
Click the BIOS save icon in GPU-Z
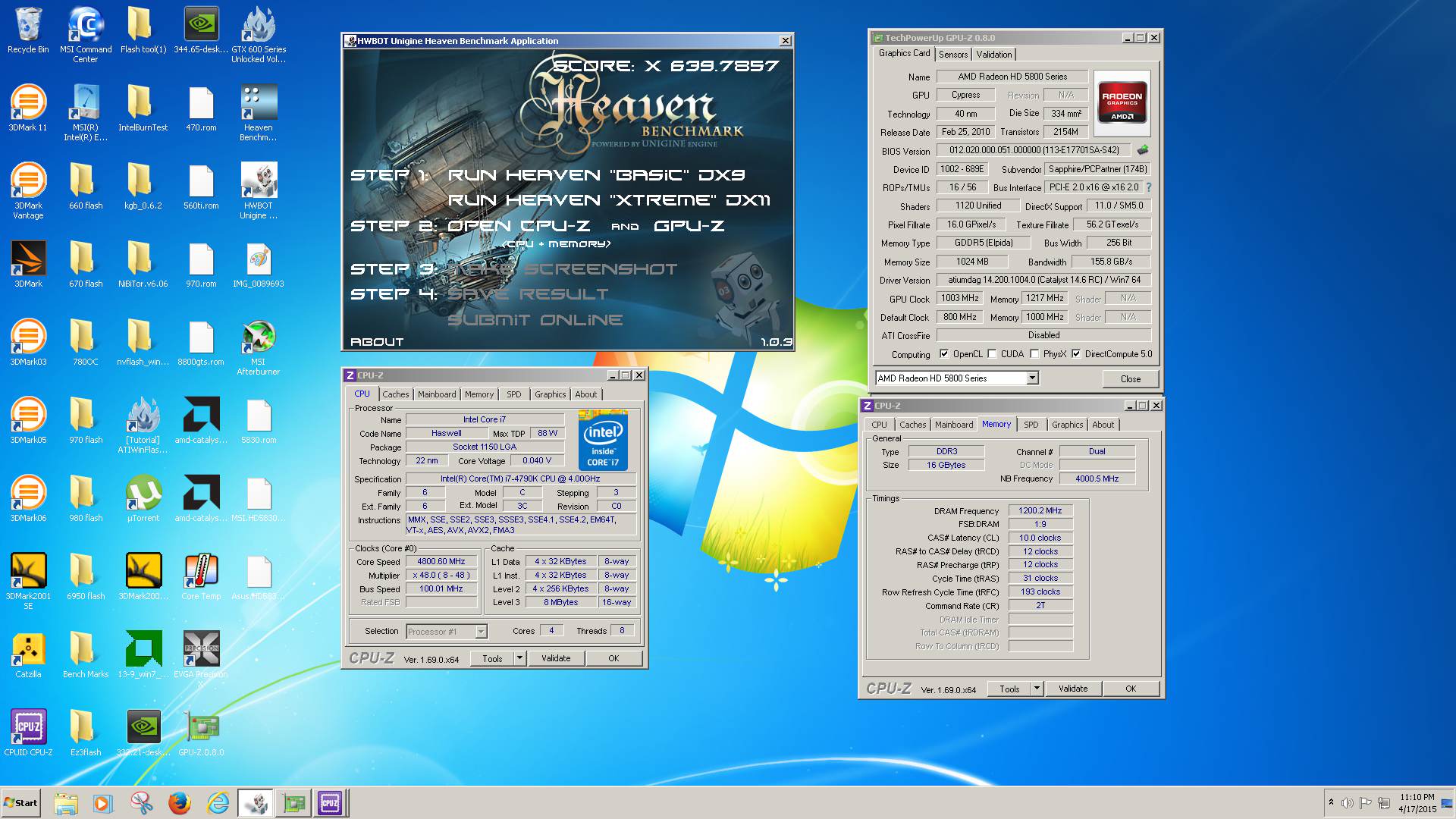pyautogui.click(x=1143, y=150)
